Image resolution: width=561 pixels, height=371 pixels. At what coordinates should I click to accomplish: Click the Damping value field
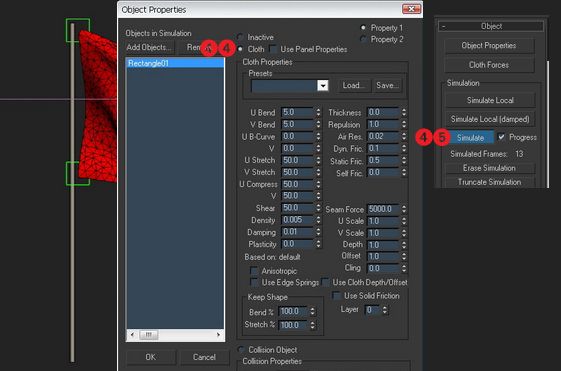298,232
